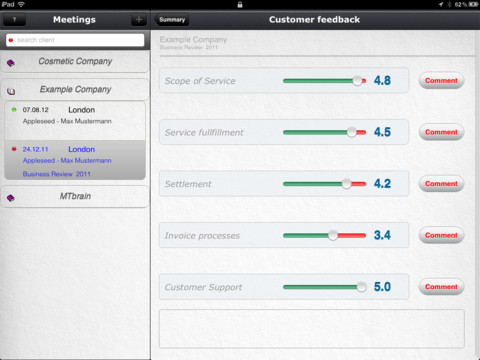Click the Bluetooth status icon
Screen dimensions: 480x360
click(449, 4)
